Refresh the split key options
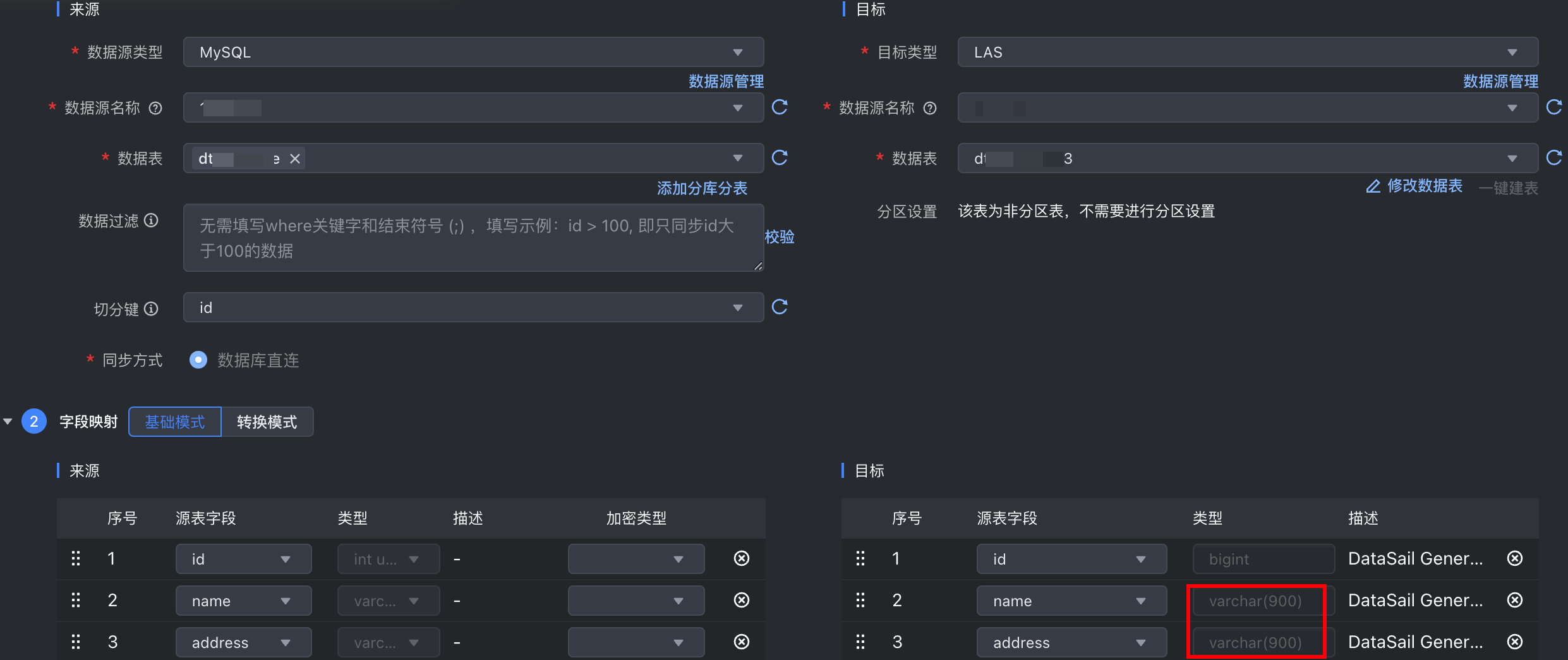 780,307
